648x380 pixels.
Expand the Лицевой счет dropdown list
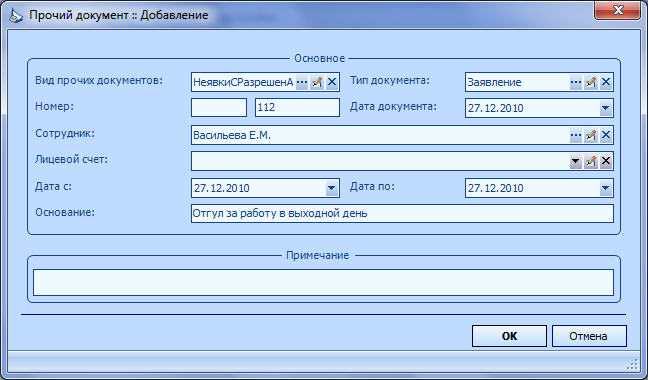[x=576, y=161]
